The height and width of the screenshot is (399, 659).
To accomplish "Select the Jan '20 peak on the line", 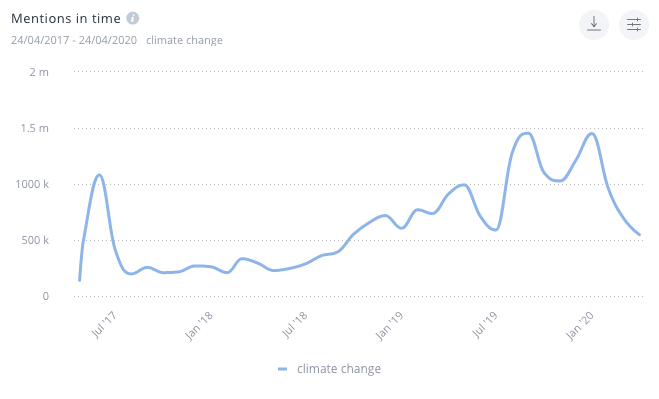I will pyautogui.click(x=592, y=134).
